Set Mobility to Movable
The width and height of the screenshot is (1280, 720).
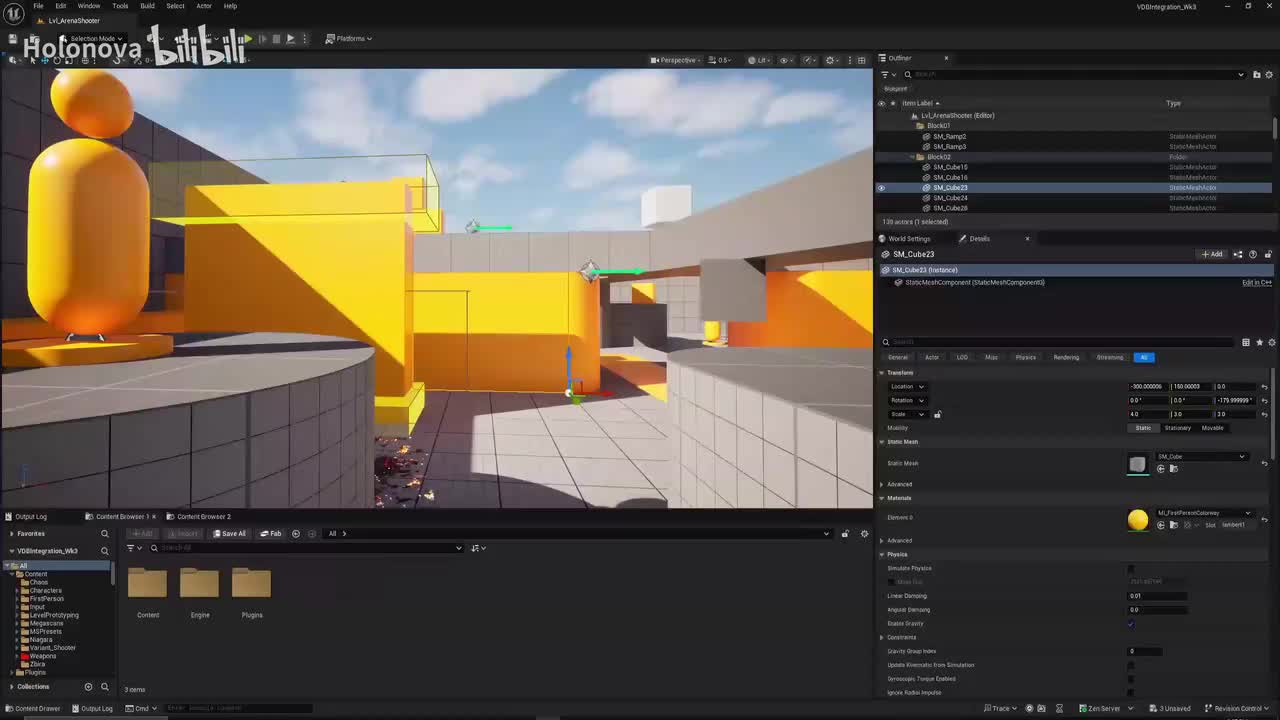click(x=1212, y=428)
